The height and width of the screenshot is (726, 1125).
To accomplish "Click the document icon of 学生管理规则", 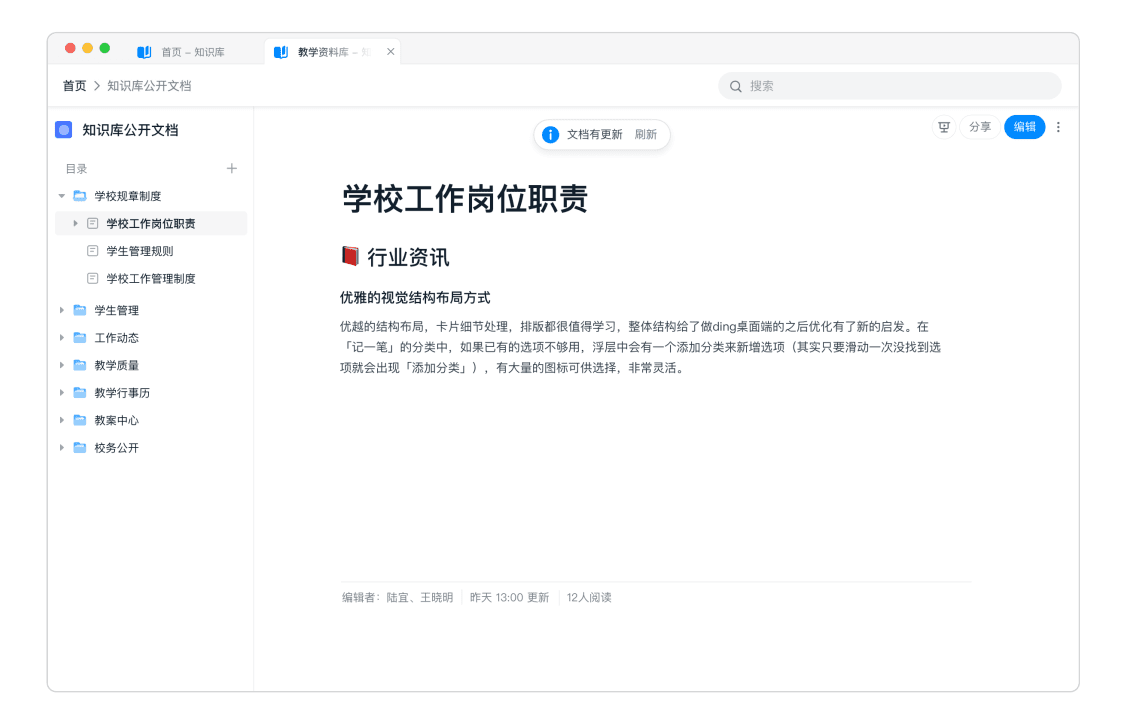I will pos(93,250).
